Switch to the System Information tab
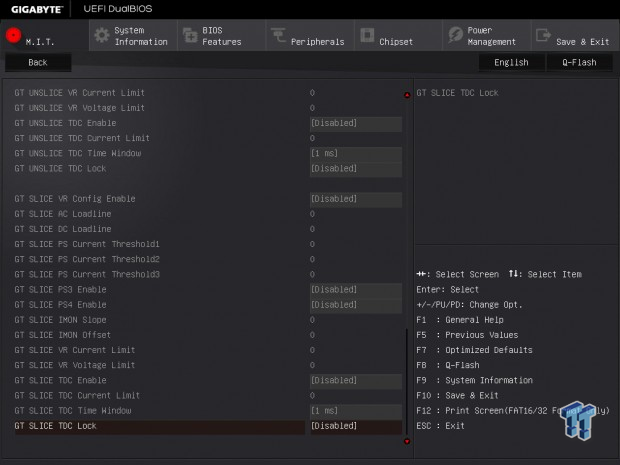Screen dimensions: 620x465 click(133, 36)
